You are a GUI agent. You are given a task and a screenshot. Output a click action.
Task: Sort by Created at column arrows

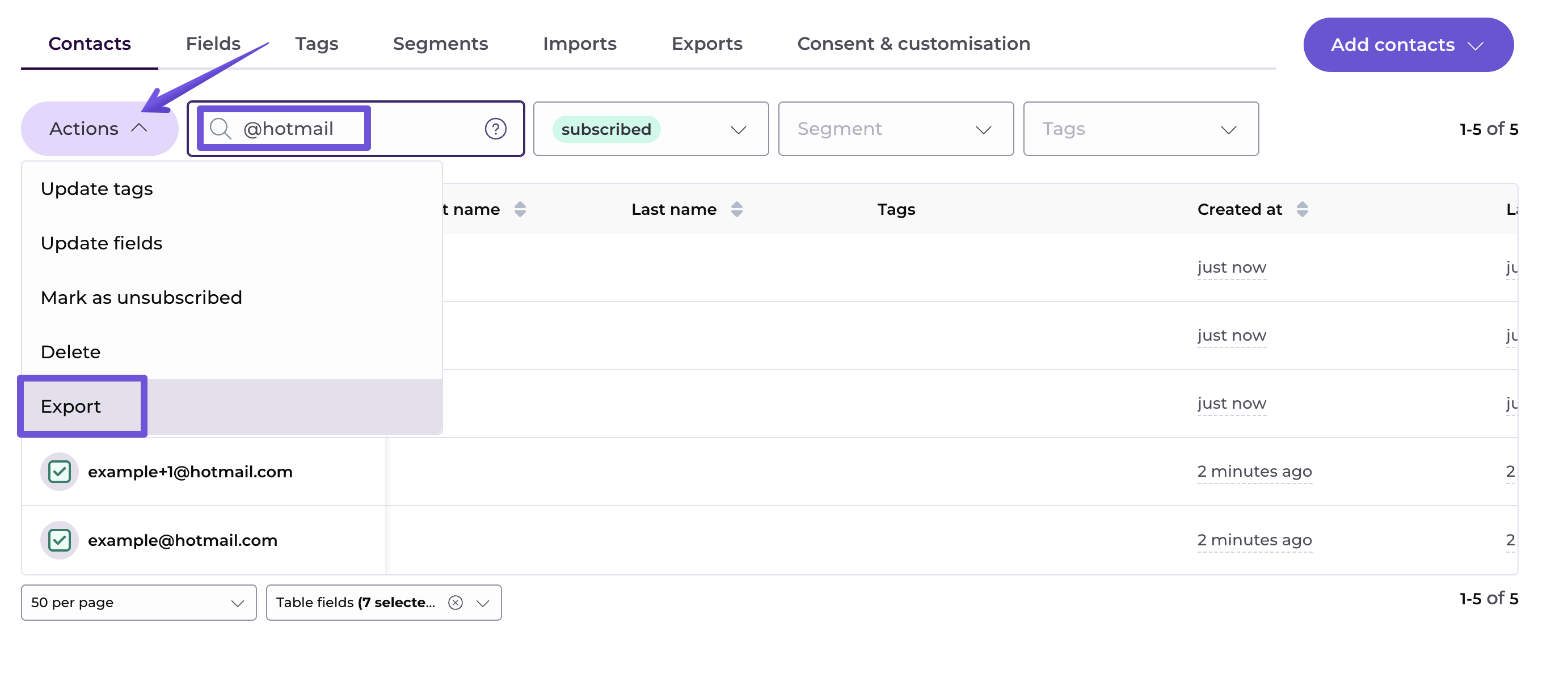coord(1302,210)
